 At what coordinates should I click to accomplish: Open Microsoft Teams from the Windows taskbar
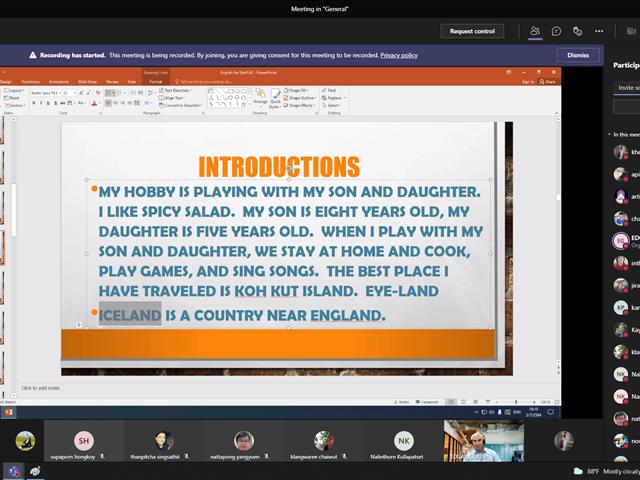[x=15, y=471]
